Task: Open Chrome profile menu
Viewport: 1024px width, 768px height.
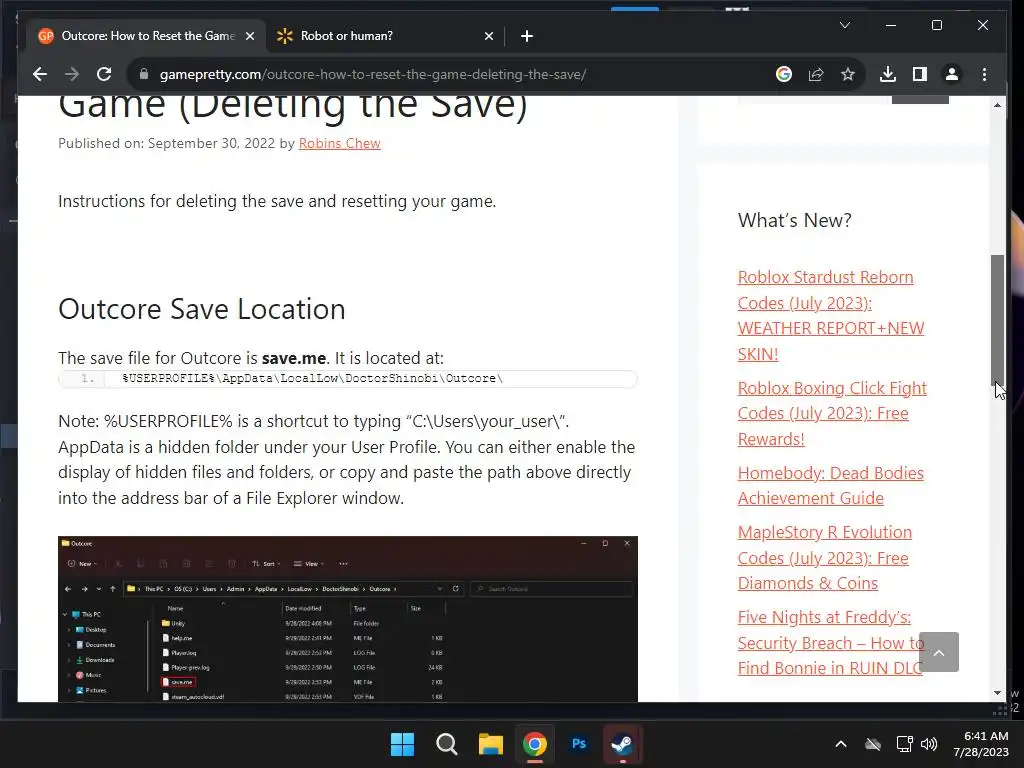Action: [952, 74]
